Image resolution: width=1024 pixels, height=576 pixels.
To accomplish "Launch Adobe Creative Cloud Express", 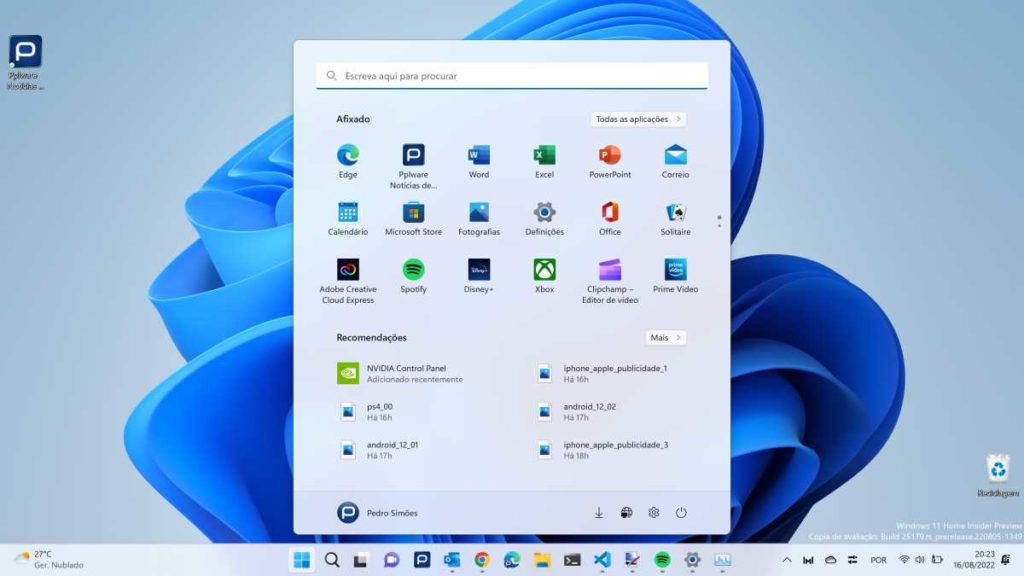I will click(x=347, y=281).
